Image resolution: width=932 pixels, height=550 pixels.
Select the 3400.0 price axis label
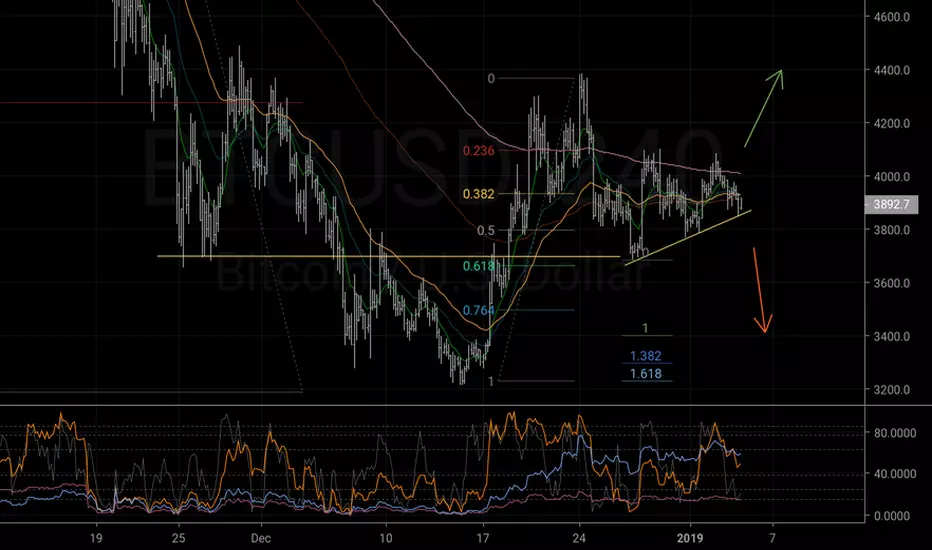pos(892,337)
